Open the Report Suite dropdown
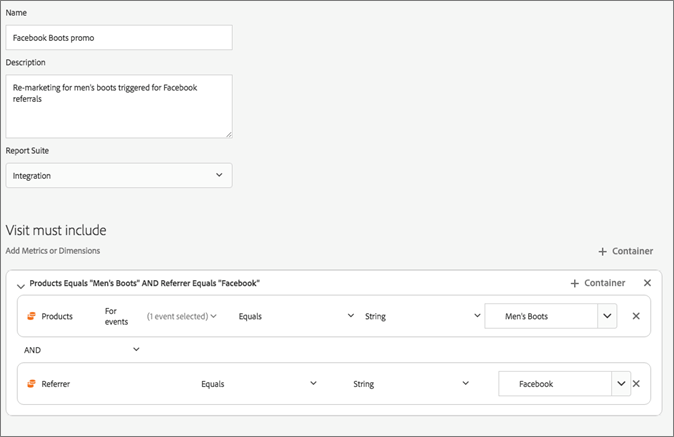Screen dimensions: 674x437 click(119, 175)
